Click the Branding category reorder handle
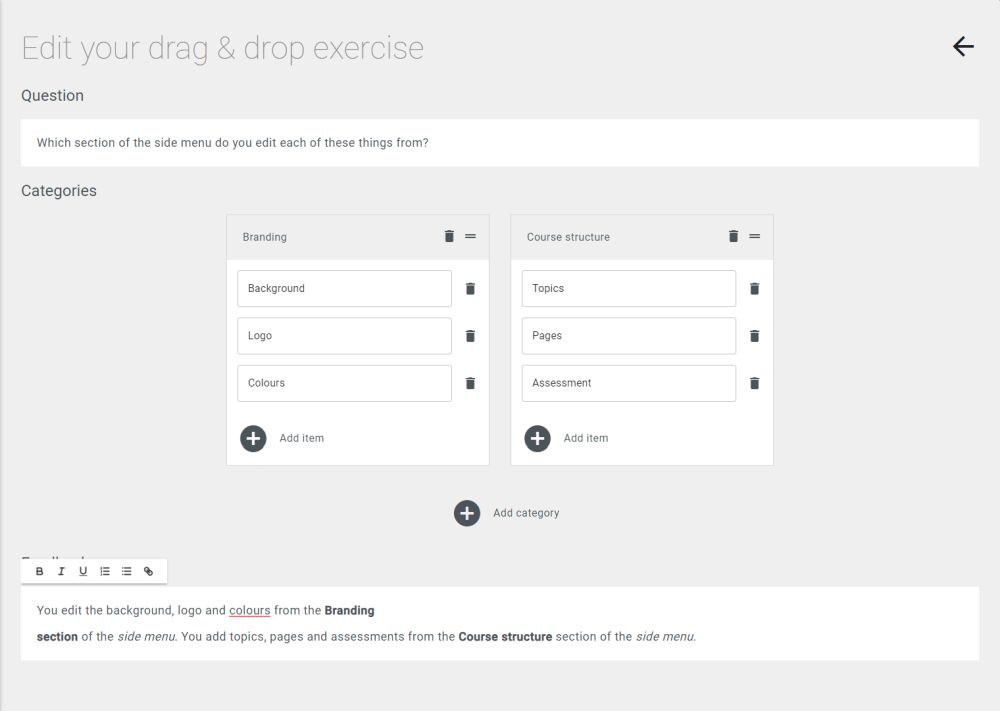1000x711 pixels. (x=470, y=236)
